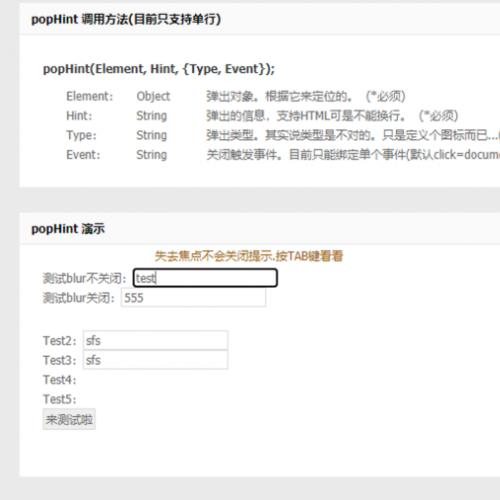Focus the 测试blur关闭 field with 555
This screenshot has width=500, height=500.
point(193,297)
